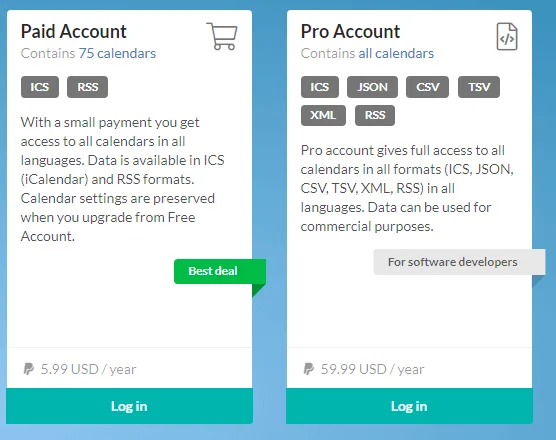Log in to the Paid Account plan
Image resolution: width=556 pixels, height=440 pixels.
(129, 406)
